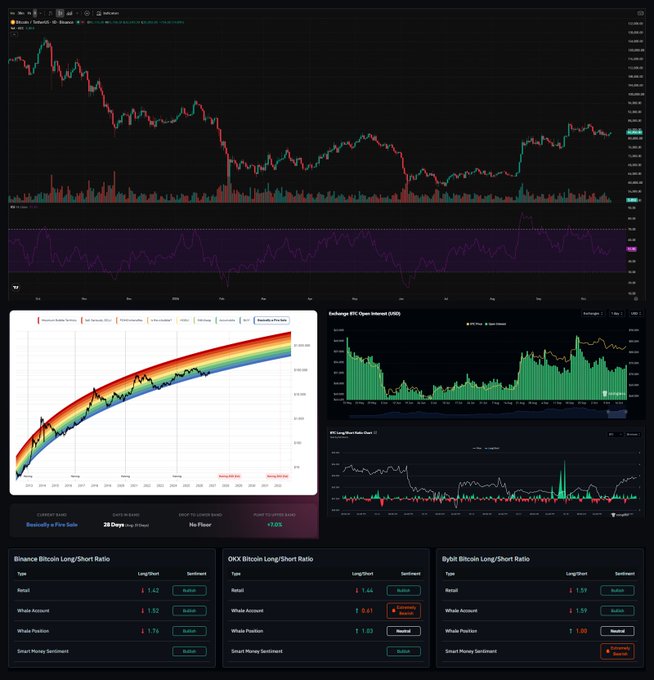Open the Indicators menu in TradingView toolbar
Image resolution: width=654 pixels, height=680 pixels.
(108, 13)
